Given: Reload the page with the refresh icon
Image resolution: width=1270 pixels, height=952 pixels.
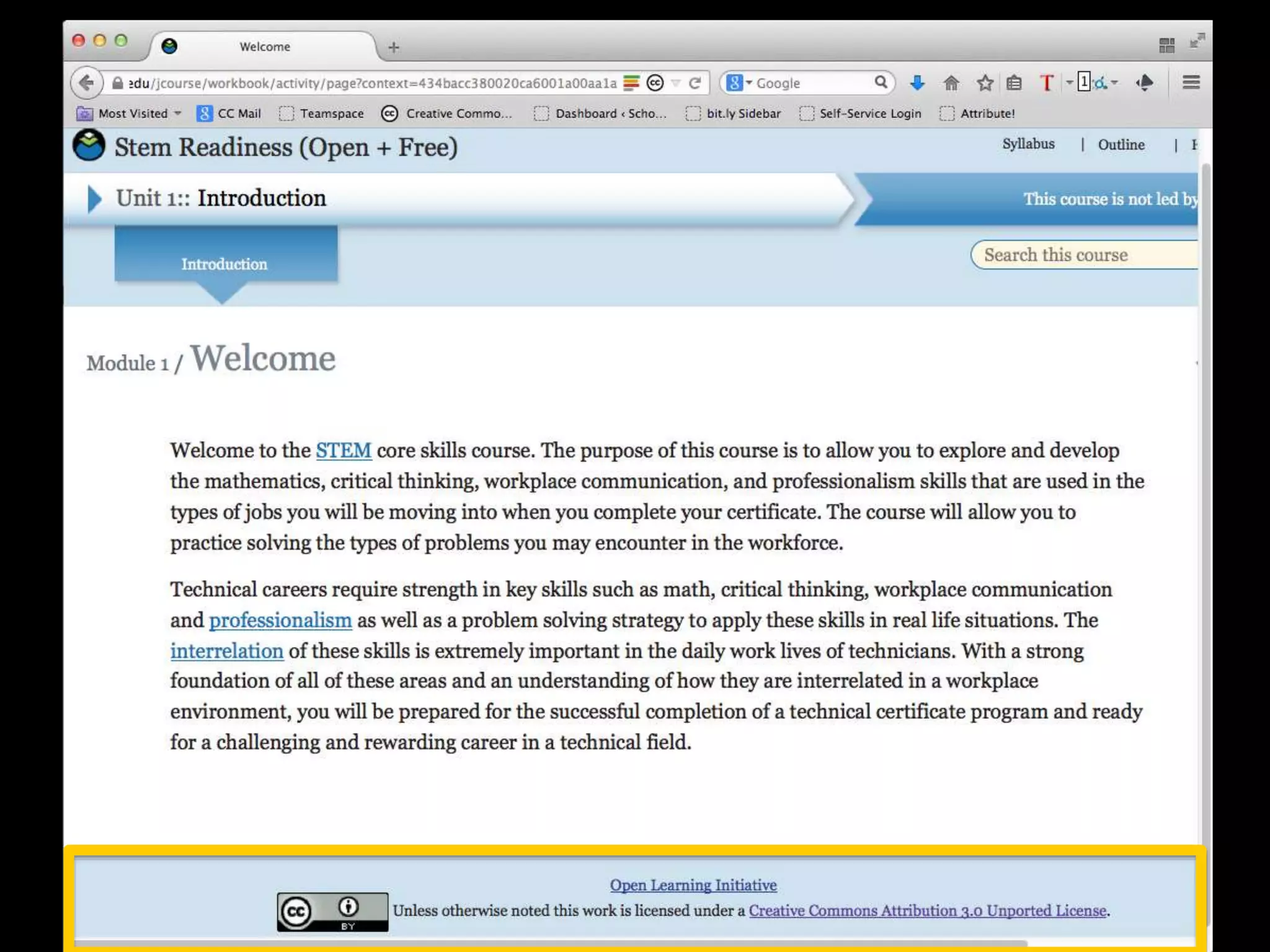Looking at the screenshot, I should click(x=695, y=83).
